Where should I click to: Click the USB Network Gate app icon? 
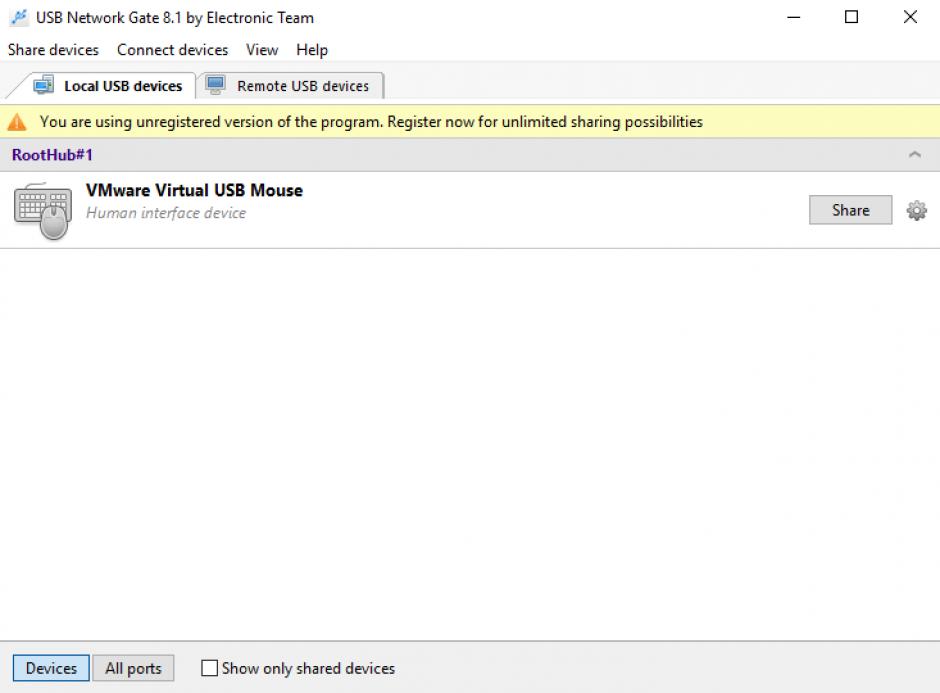[x=19, y=17]
